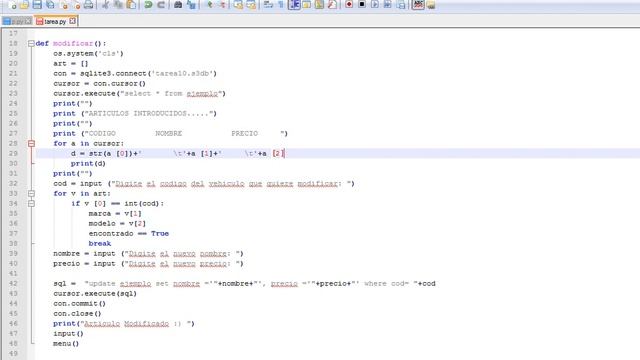
Task: Place cursor on 'os.system('cls')' line
Action: pos(88,53)
